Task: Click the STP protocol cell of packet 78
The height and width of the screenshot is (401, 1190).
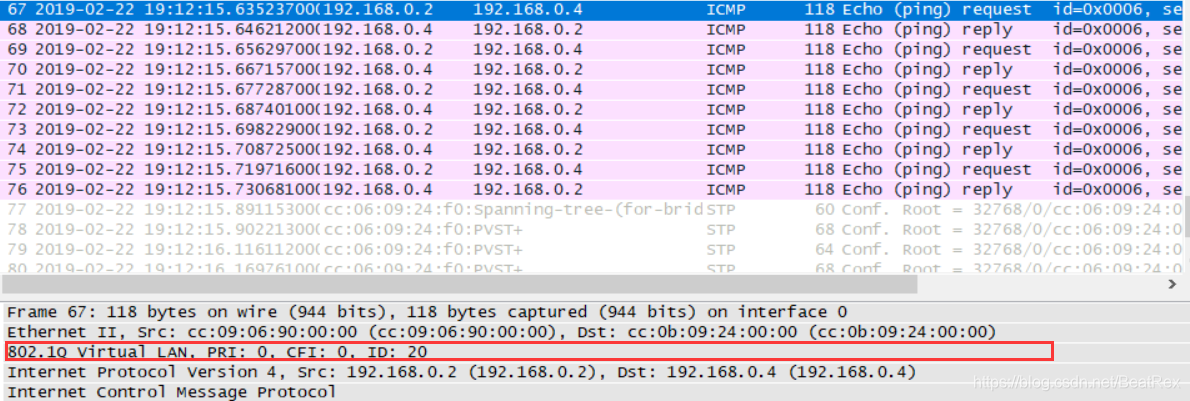Action: pyautogui.click(x=721, y=229)
